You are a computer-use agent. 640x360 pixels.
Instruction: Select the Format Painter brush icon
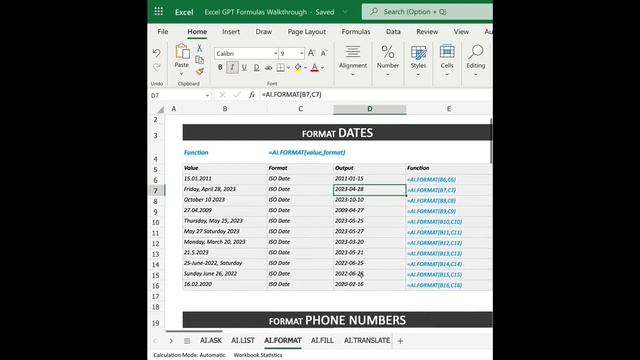point(200,71)
